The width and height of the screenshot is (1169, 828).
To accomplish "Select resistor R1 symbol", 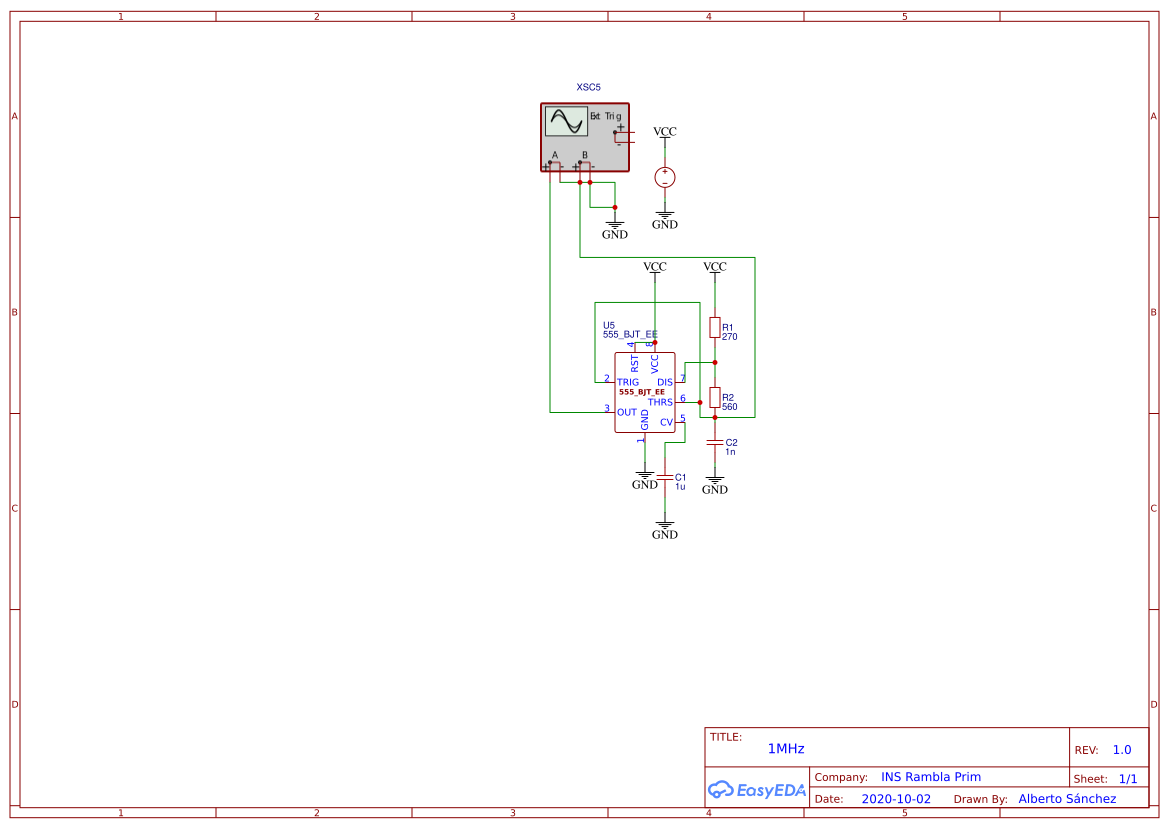I will [x=714, y=328].
